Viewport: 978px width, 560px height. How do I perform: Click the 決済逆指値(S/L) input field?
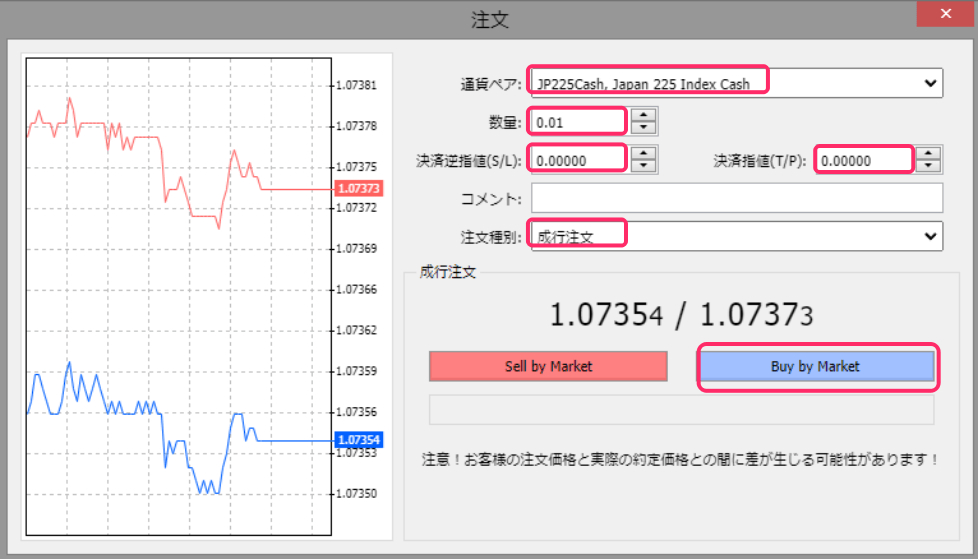pos(578,160)
